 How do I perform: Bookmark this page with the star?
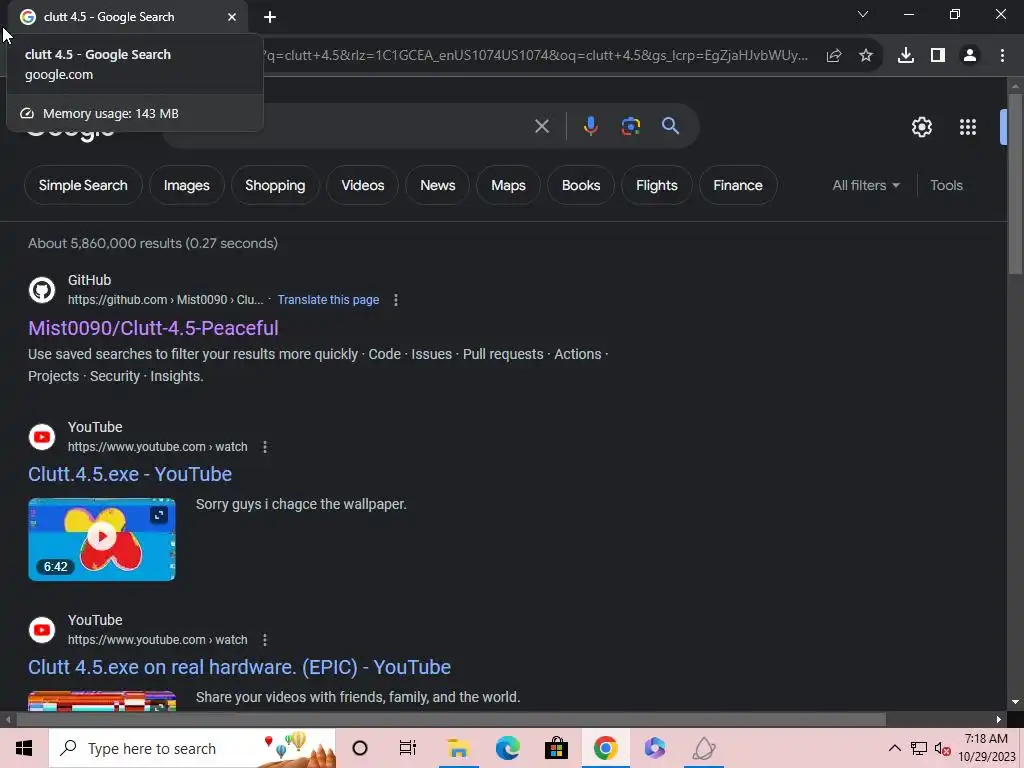click(x=866, y=56)
